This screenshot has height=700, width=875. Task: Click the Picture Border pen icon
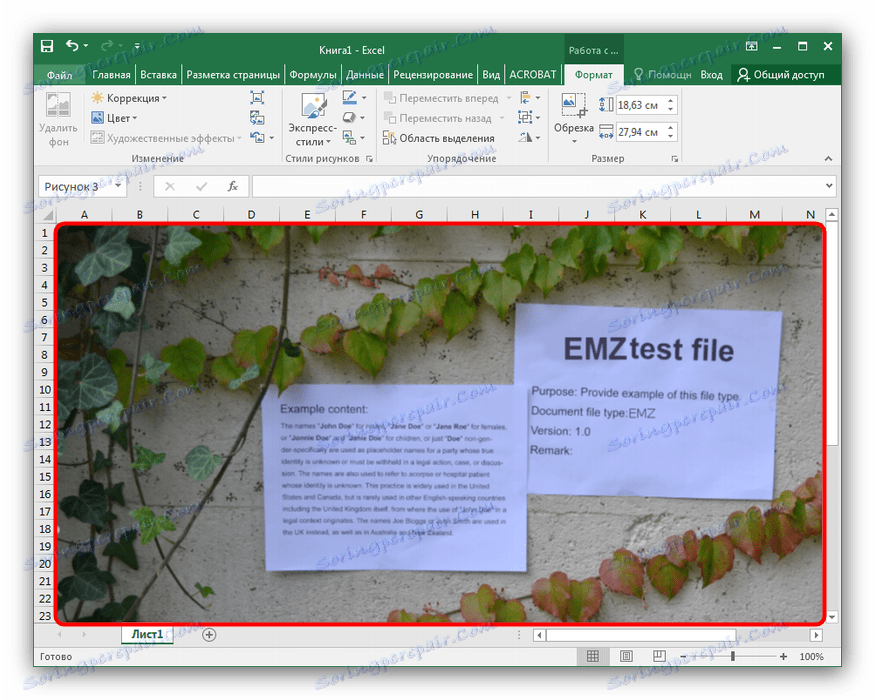pos(349,98)
